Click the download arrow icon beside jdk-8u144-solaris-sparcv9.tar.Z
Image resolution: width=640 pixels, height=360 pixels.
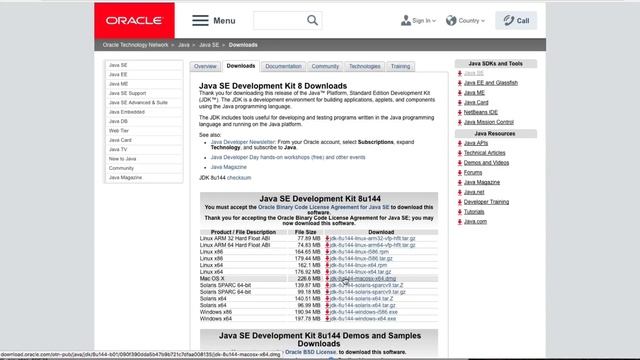pyautogui.click(x=327, y=285)
